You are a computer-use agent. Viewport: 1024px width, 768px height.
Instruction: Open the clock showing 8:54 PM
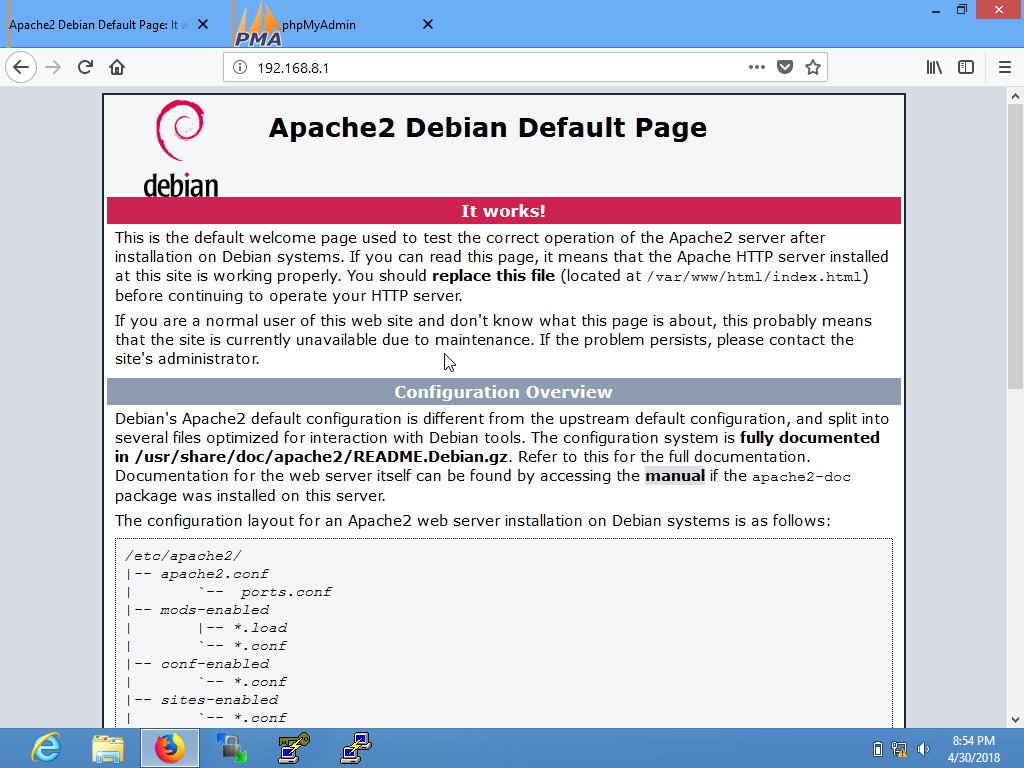pyautogui.click(x=973, y=749)
